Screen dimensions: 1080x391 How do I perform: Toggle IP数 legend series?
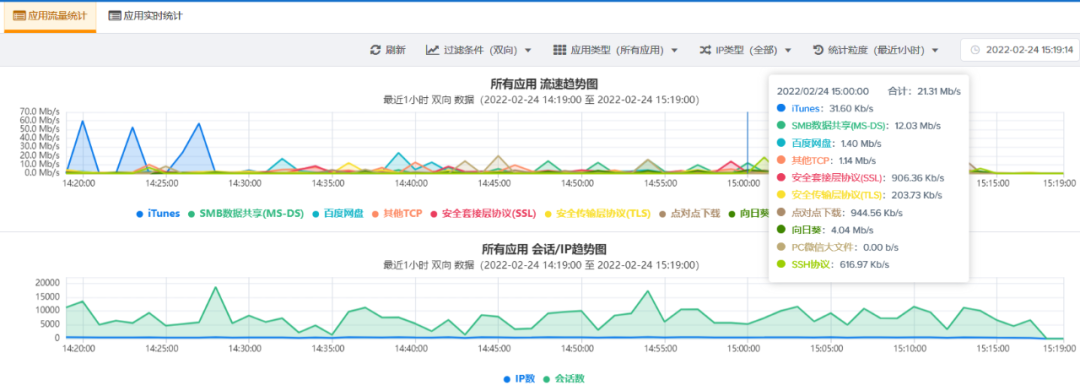(519, 379)
